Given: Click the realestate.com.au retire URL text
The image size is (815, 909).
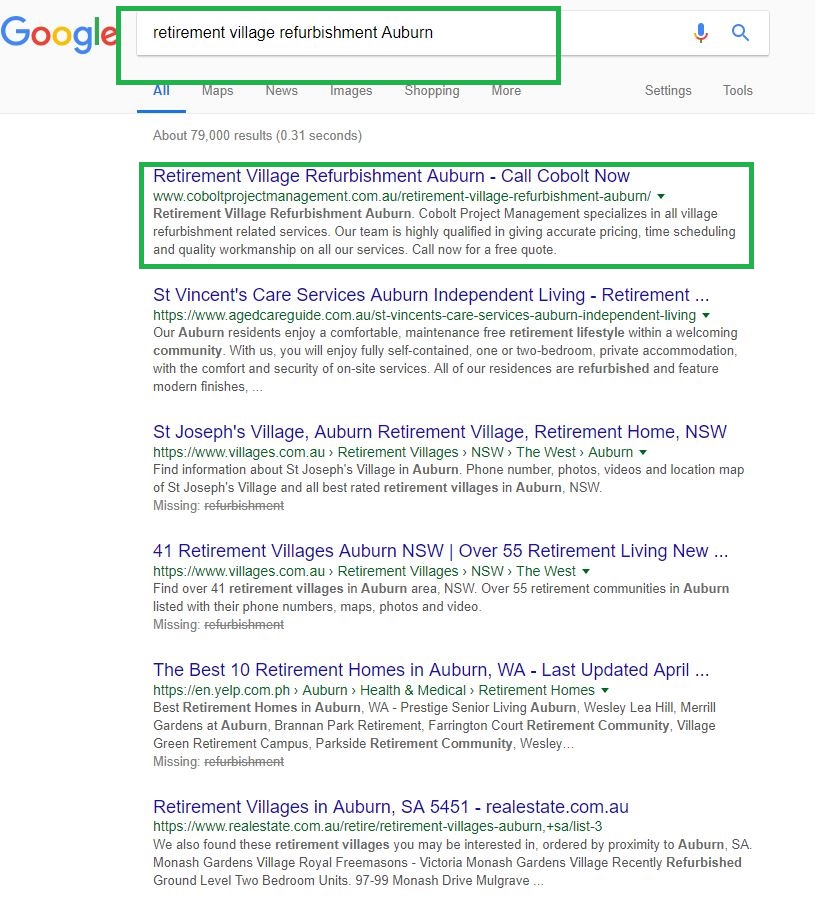Looking at the screenshot, I should coord(377,826).
